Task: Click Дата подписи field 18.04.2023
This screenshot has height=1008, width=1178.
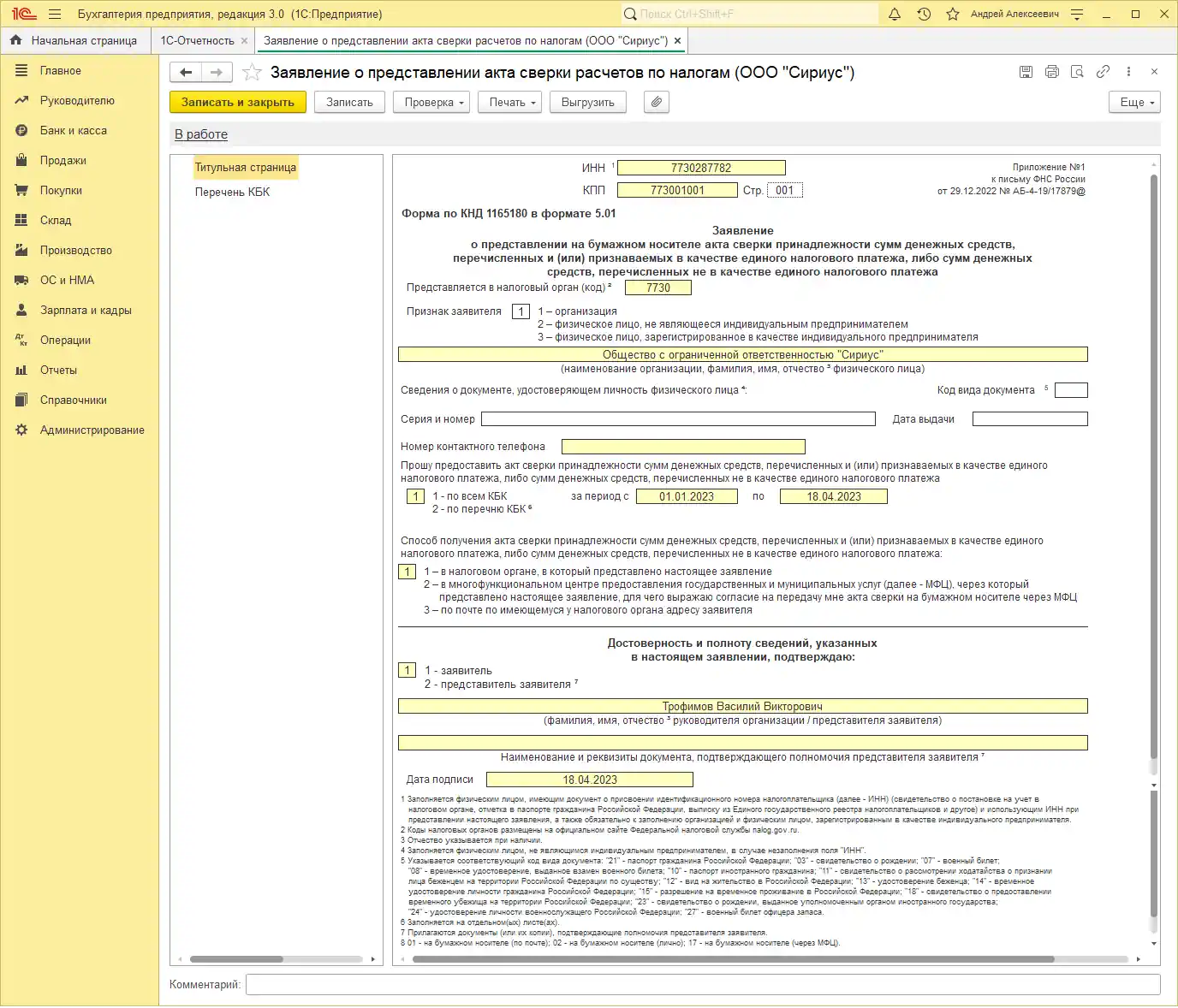Action: (x=590, y=780)
